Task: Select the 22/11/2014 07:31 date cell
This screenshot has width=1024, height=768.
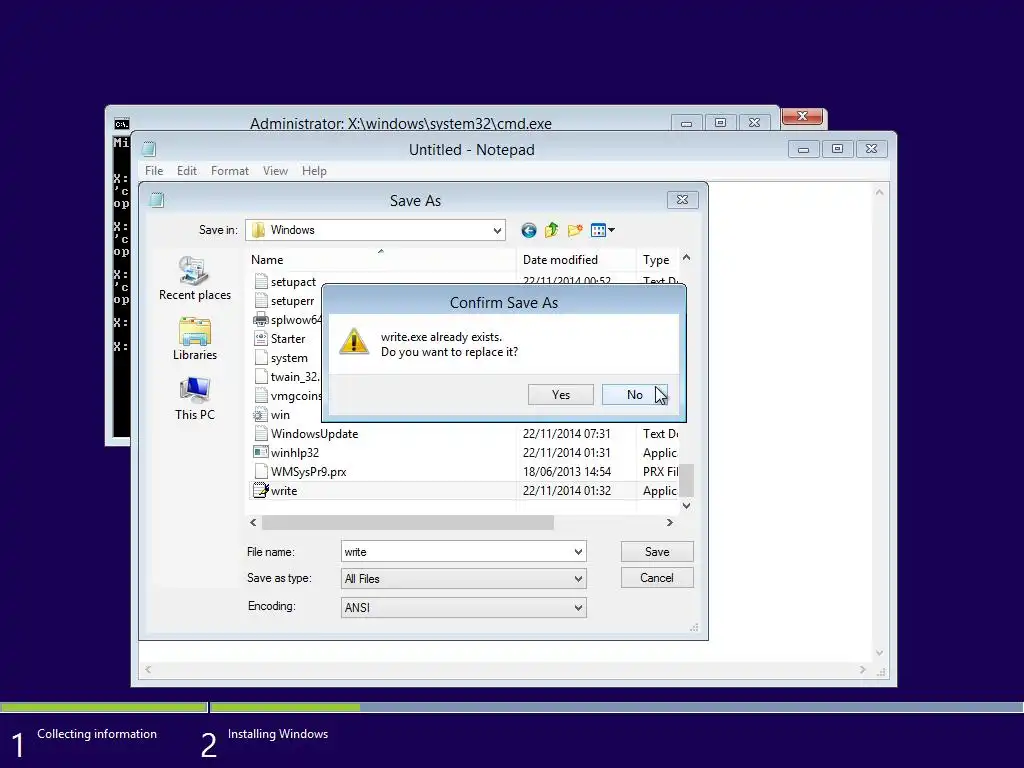Action: (x=566, y=434)
